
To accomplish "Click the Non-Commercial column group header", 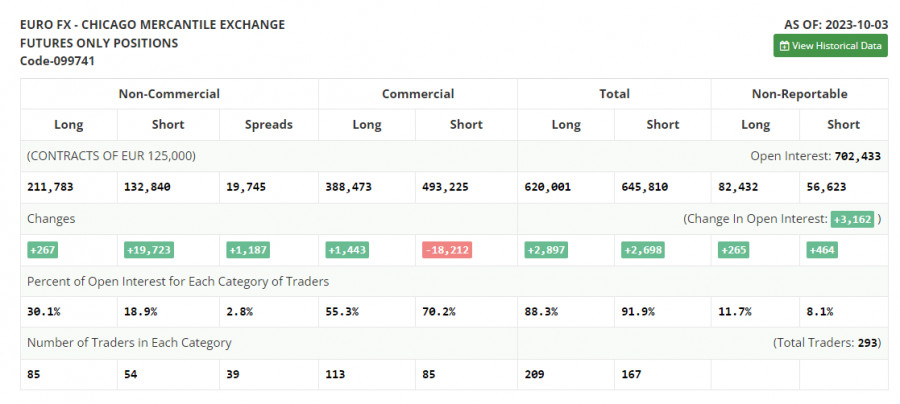I will tap(169, 94).
